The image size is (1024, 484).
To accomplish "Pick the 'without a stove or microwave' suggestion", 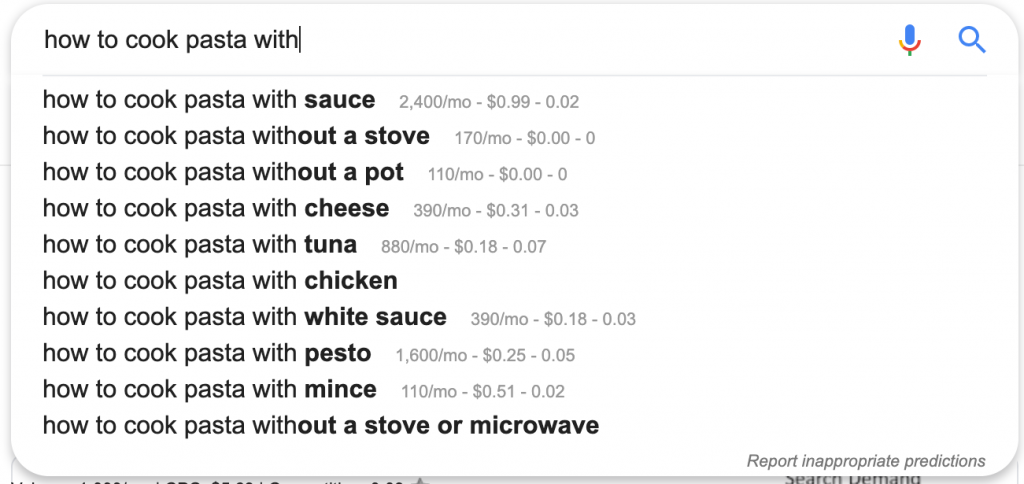I will pos(321,425).
